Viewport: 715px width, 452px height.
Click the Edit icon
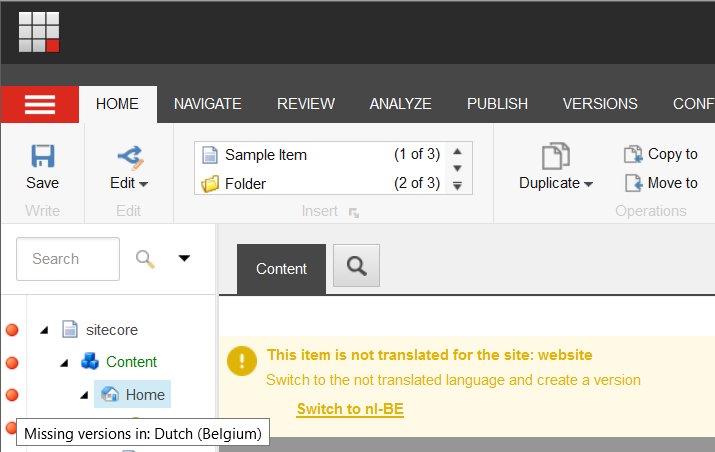pos(131,157)
